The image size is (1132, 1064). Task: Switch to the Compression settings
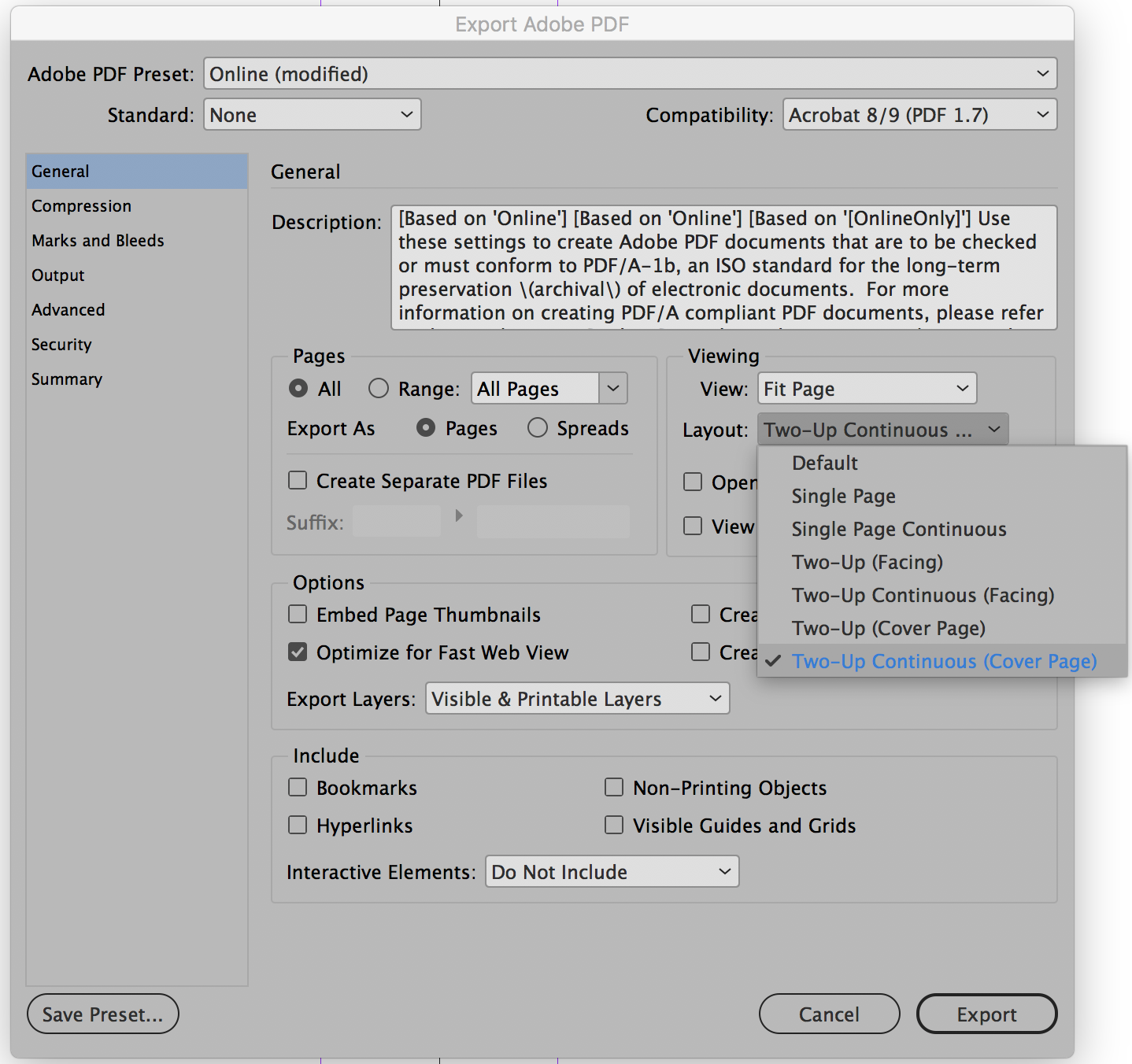[x=137, y=206]
